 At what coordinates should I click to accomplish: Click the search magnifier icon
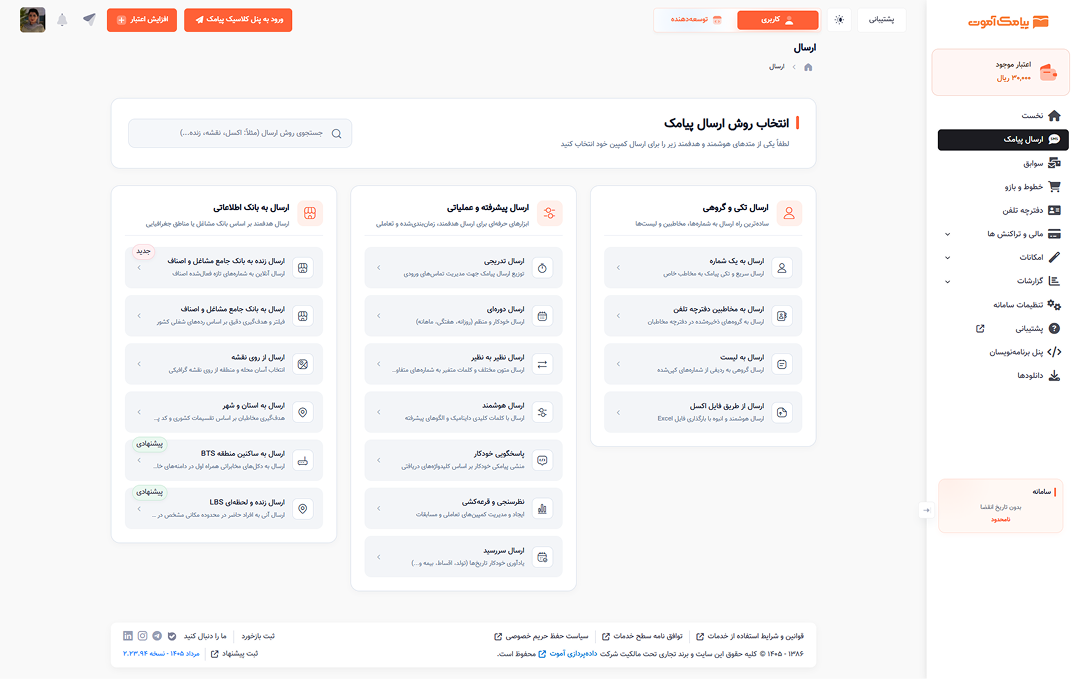[x=337, y=134]
